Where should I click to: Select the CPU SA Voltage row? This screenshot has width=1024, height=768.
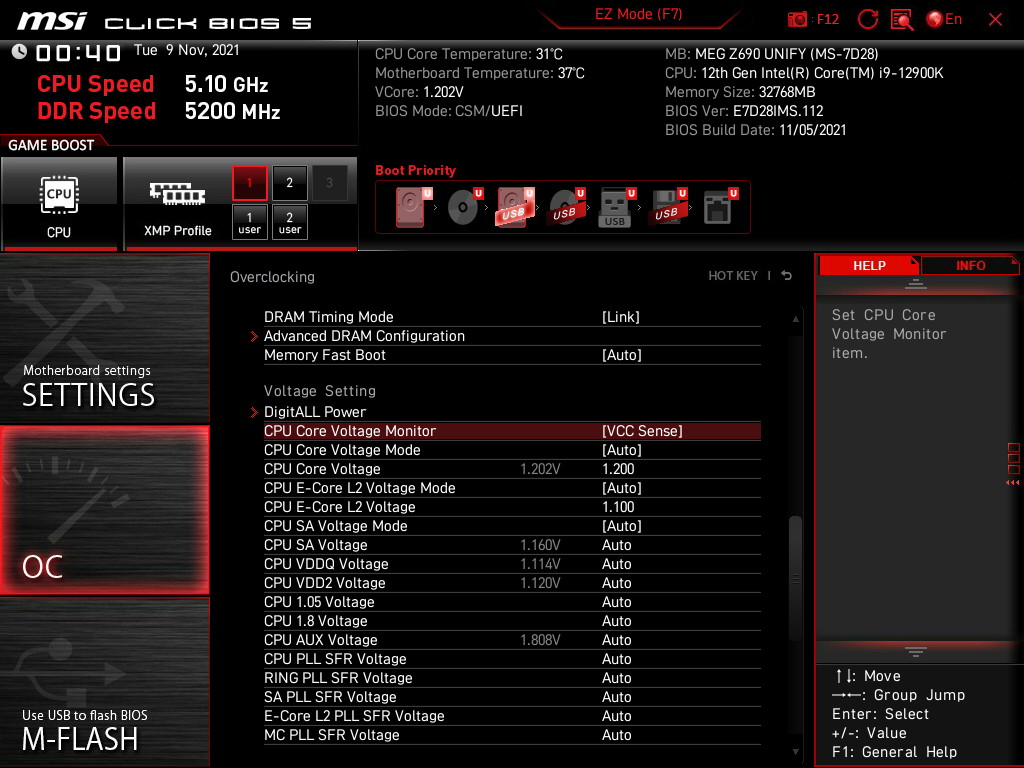[512, 545]
